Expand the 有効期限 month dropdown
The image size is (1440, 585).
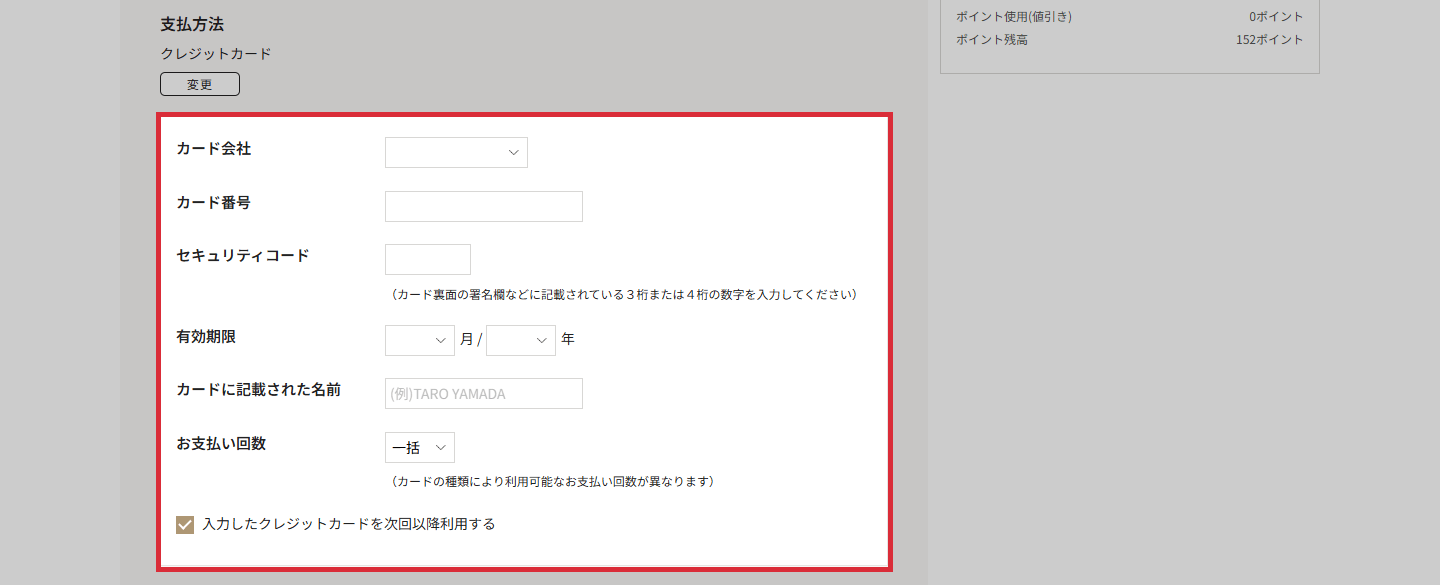(x=419, y=340)
